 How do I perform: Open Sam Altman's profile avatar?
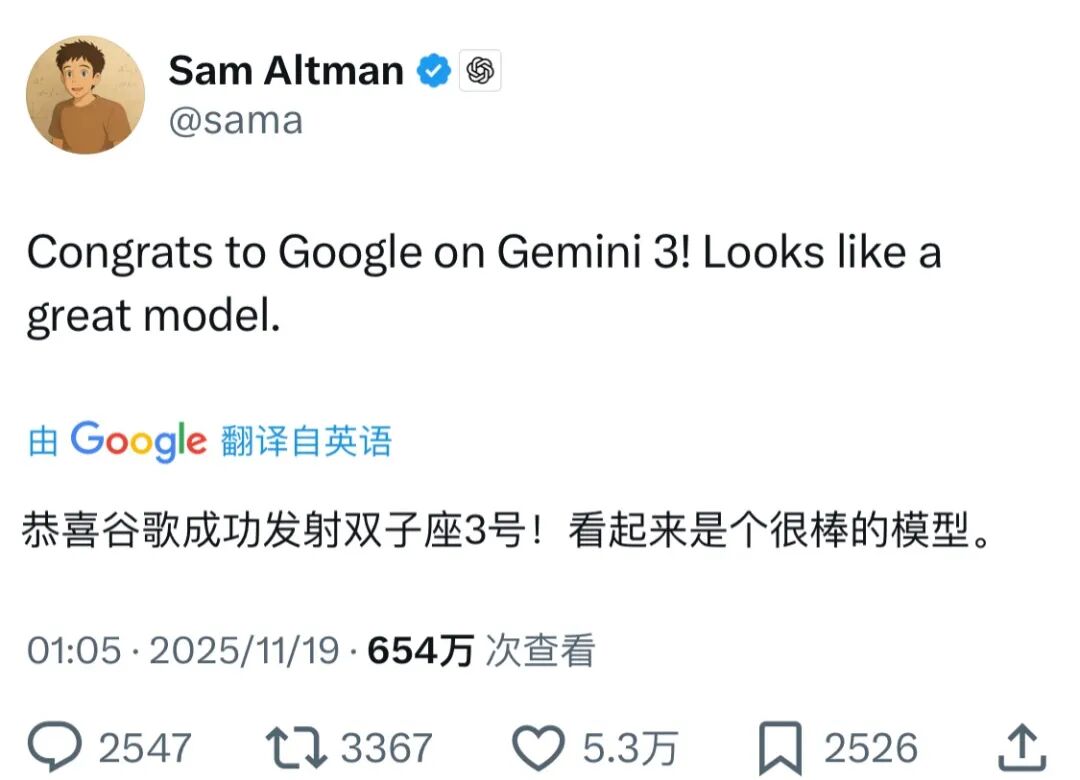tap(85, 96)
